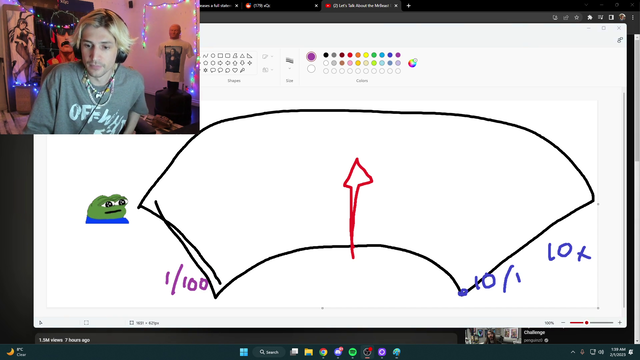Open a new Chrome tab

coord(408,6)
